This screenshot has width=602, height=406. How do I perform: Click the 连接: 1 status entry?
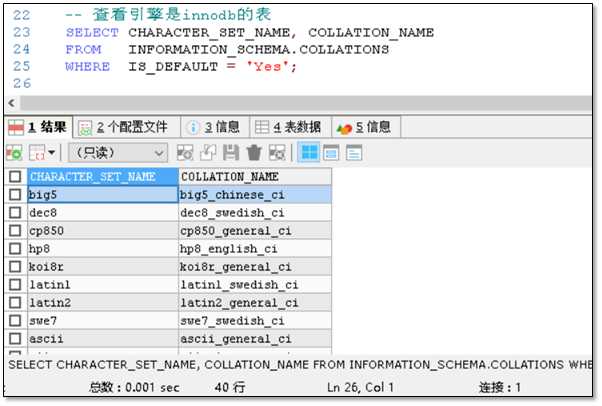499,387
